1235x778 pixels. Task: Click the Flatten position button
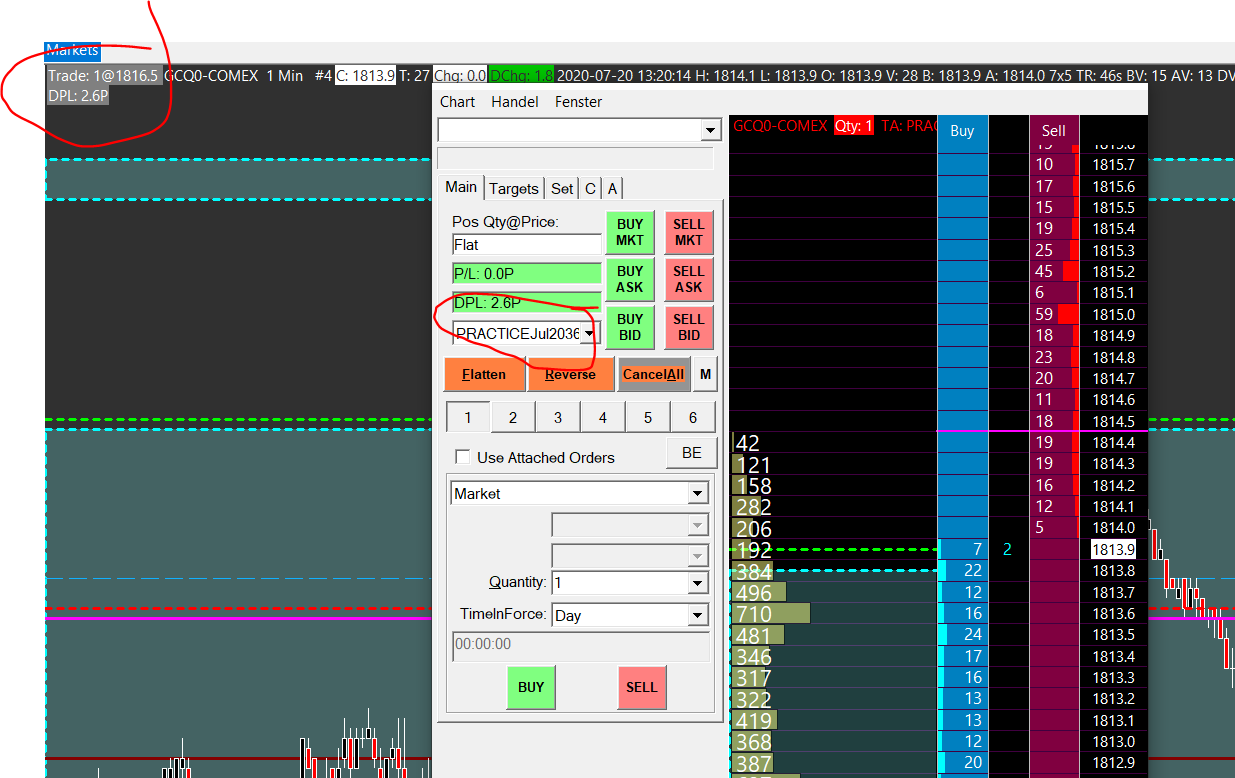pos(483,375)
